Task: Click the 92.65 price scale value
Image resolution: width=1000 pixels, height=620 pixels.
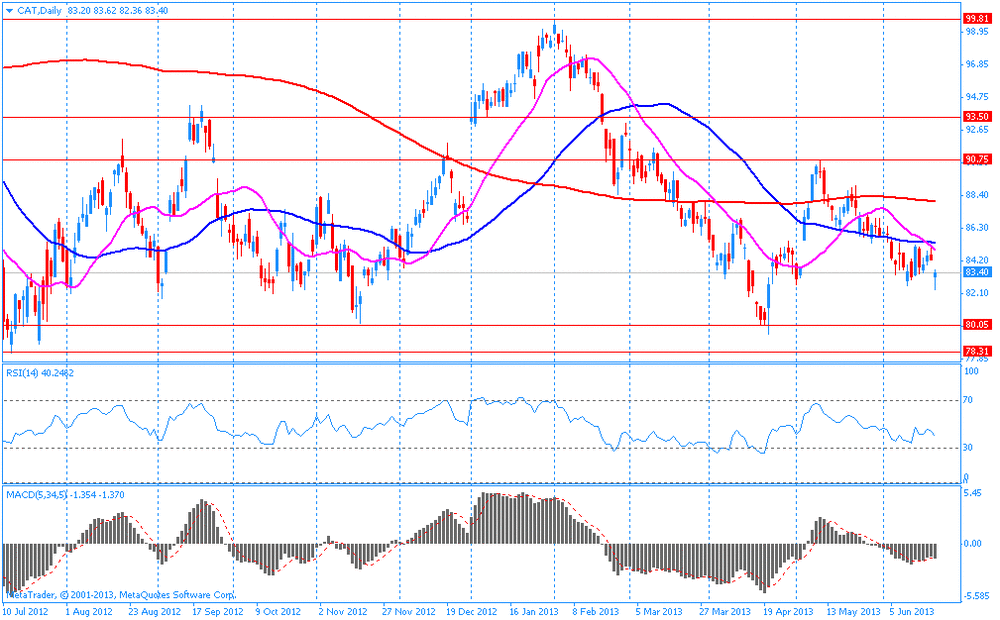Action: [977, 129]
